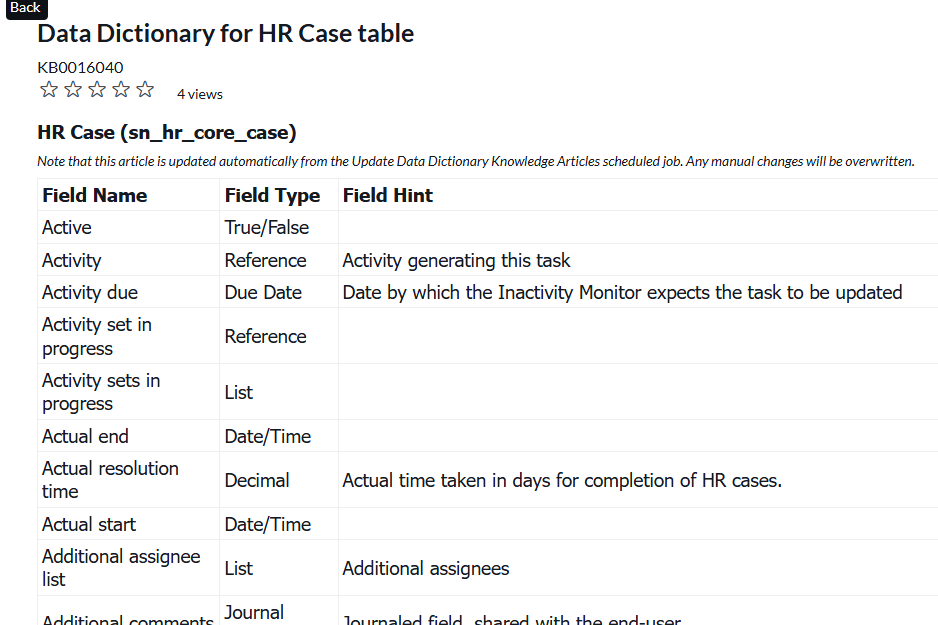Click the Data Dictionary article title
This screenshot has width=938, height=625.
pyautogui.click(x=225, y=33)
